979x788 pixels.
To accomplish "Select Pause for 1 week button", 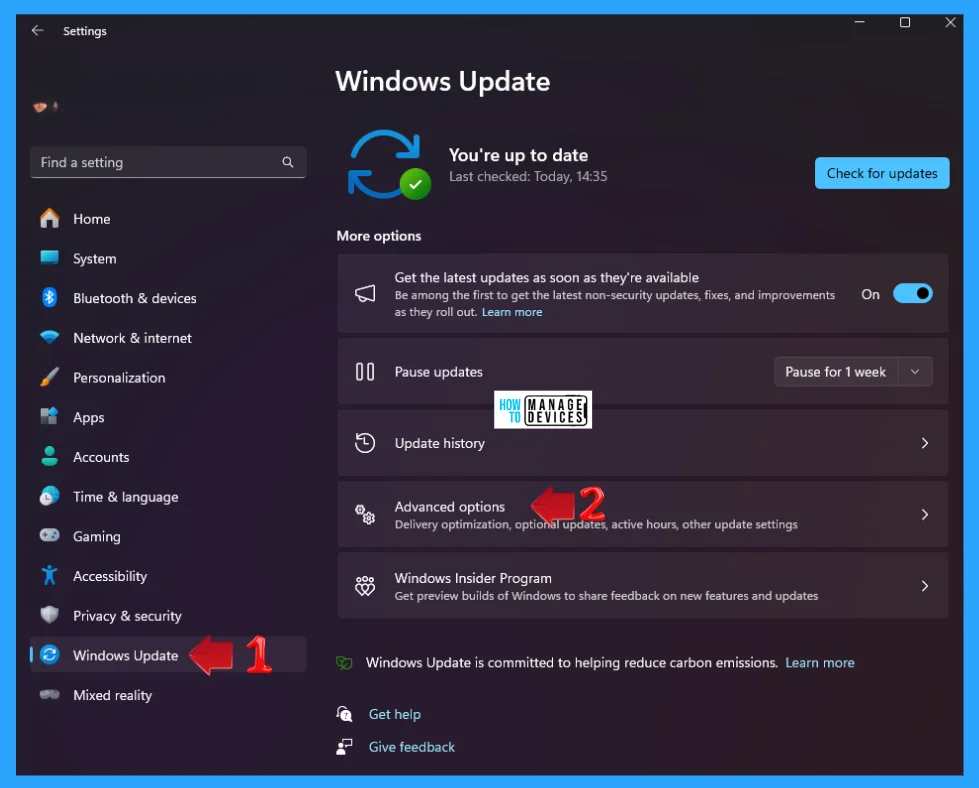I will (835, 372).
